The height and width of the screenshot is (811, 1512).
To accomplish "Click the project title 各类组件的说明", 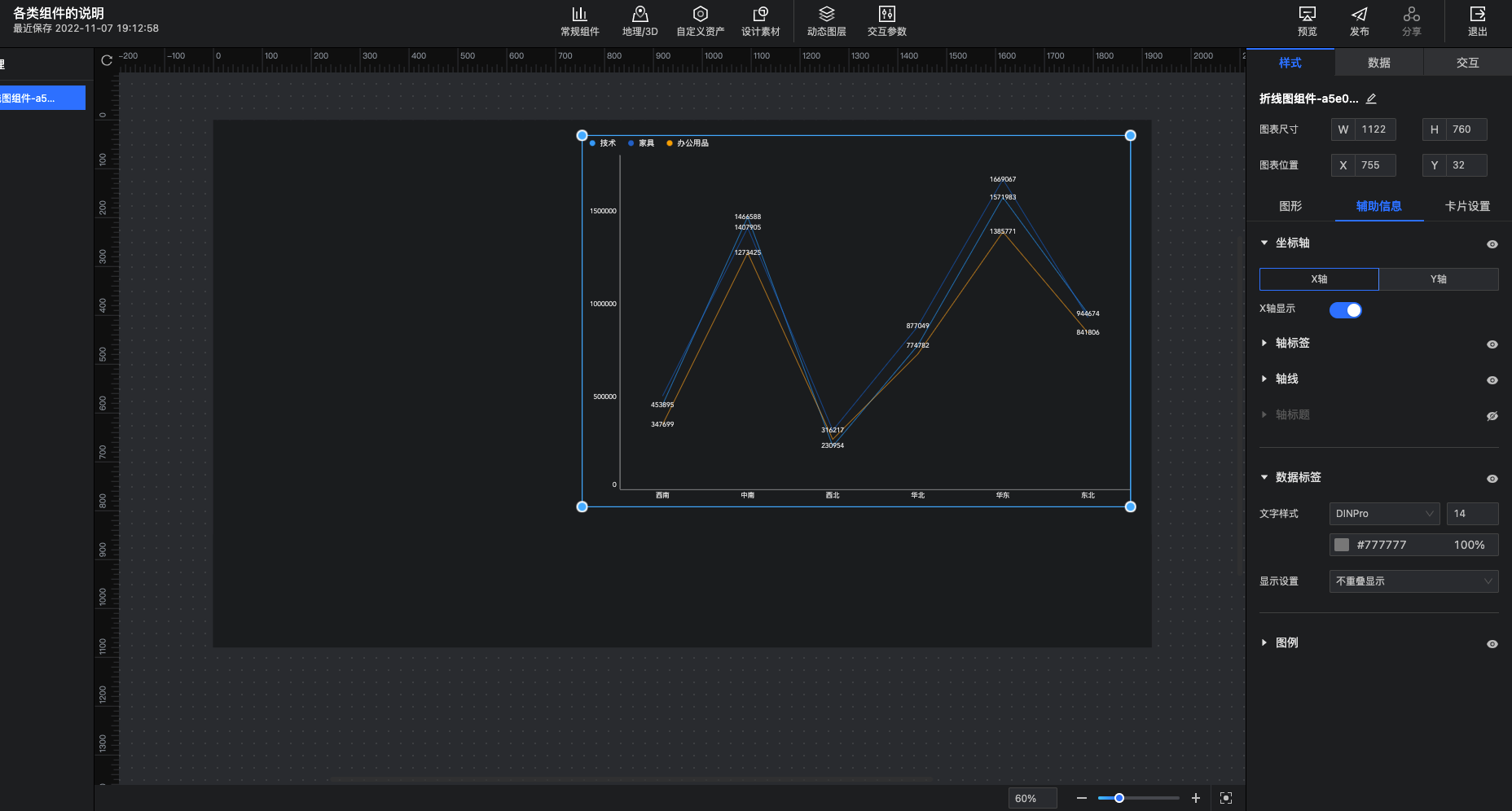I will 59,13.
